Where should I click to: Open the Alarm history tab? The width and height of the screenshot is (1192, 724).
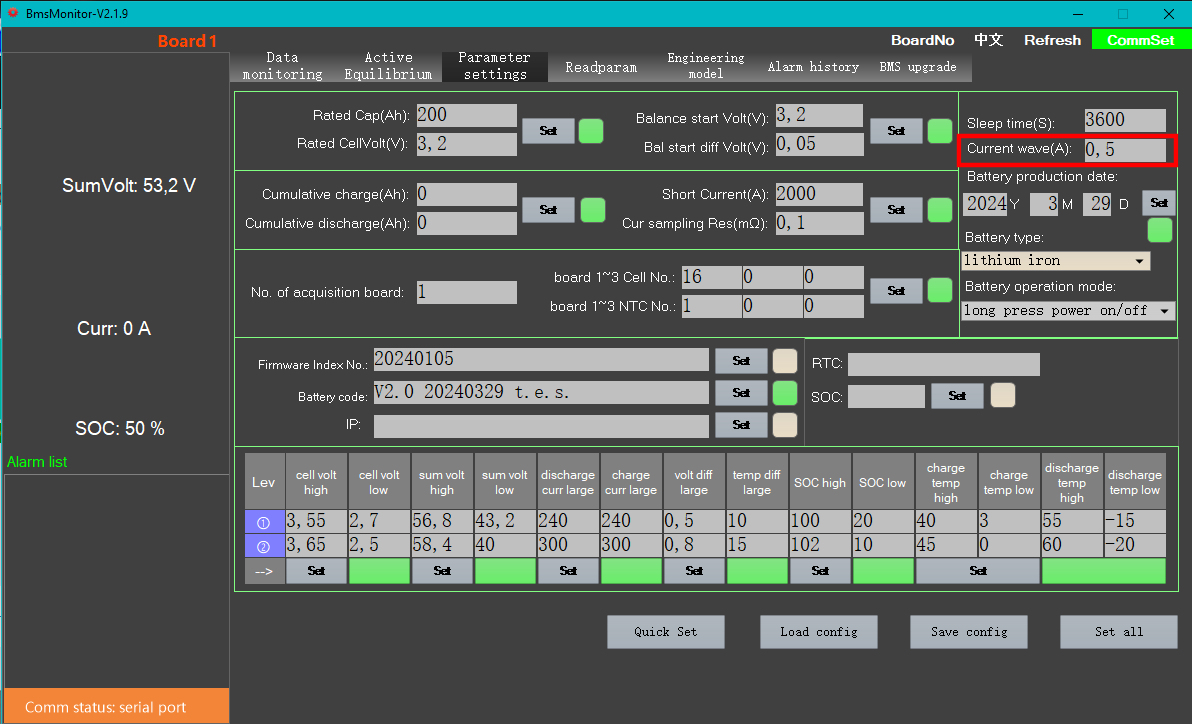(x=813, y=67)
